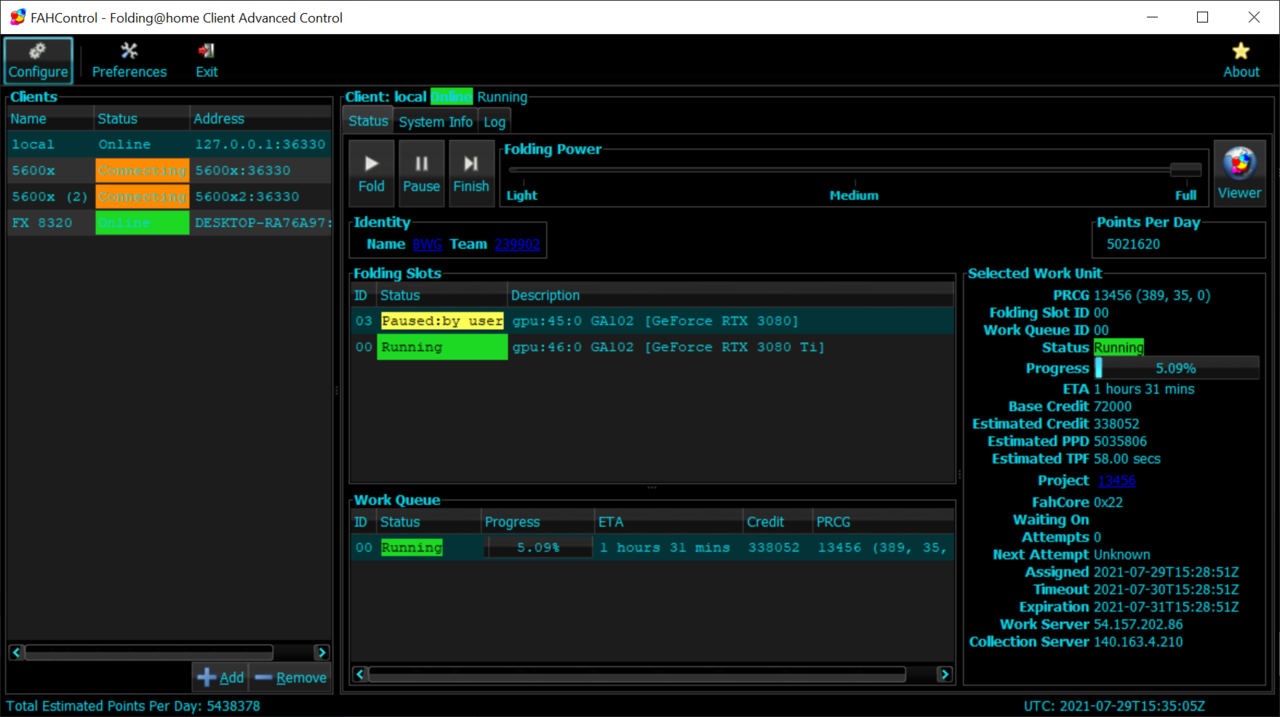Image resolution: width=1280 pixels, height=717 pixels.
Task: Open Preferences from the toolbar
Action: [x=129, y=60]
